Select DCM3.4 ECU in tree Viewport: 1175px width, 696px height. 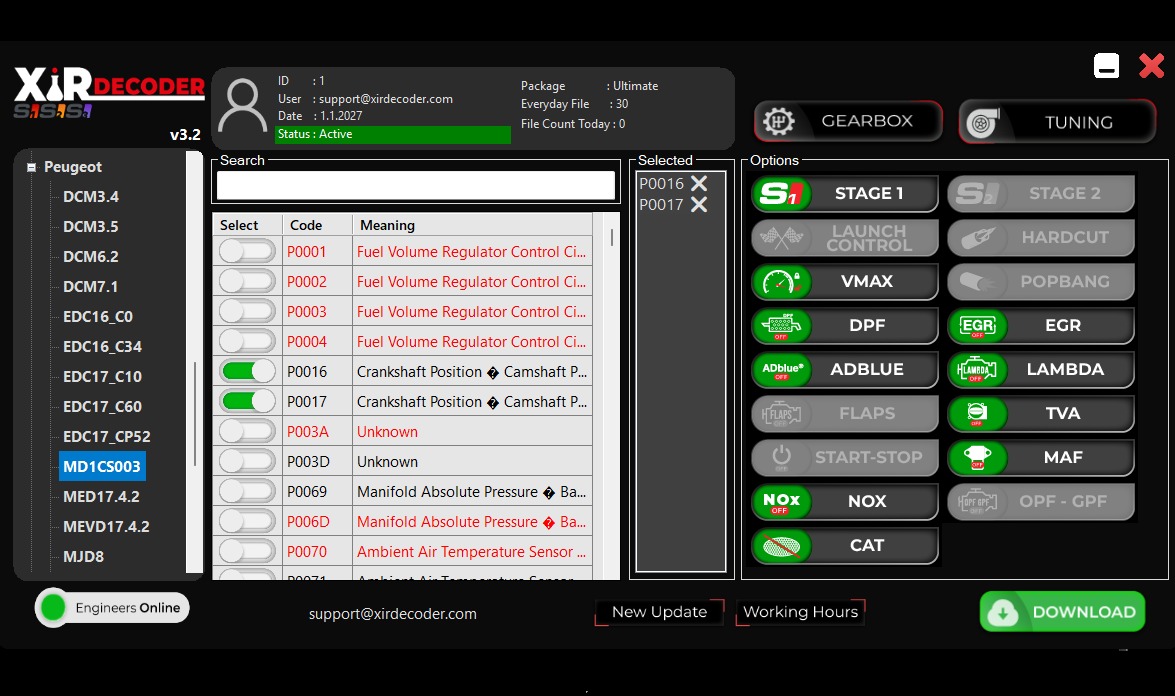point(91,196)
